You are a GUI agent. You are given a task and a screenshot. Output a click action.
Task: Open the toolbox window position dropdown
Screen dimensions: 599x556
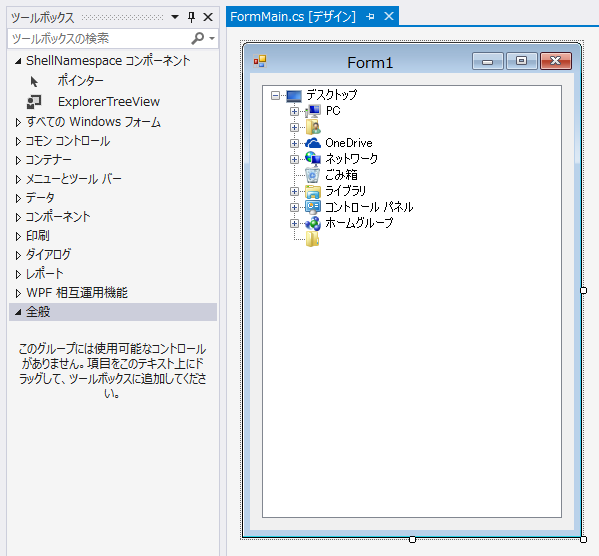175,17
